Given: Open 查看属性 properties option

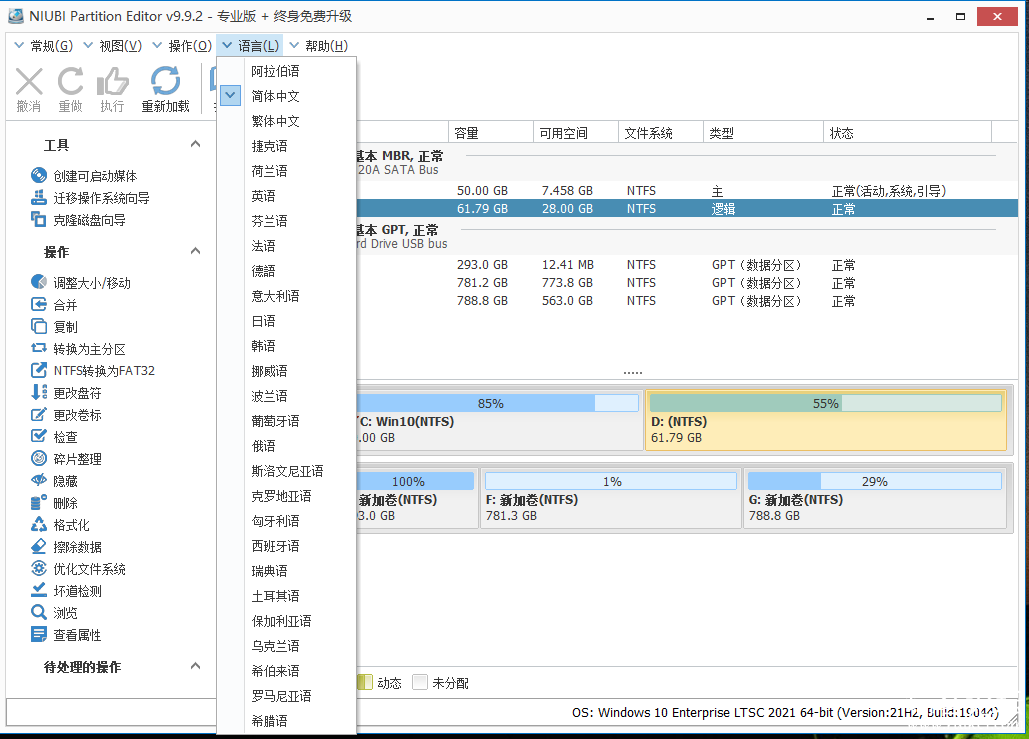Looking at the screenshot, I should (66, 635).
